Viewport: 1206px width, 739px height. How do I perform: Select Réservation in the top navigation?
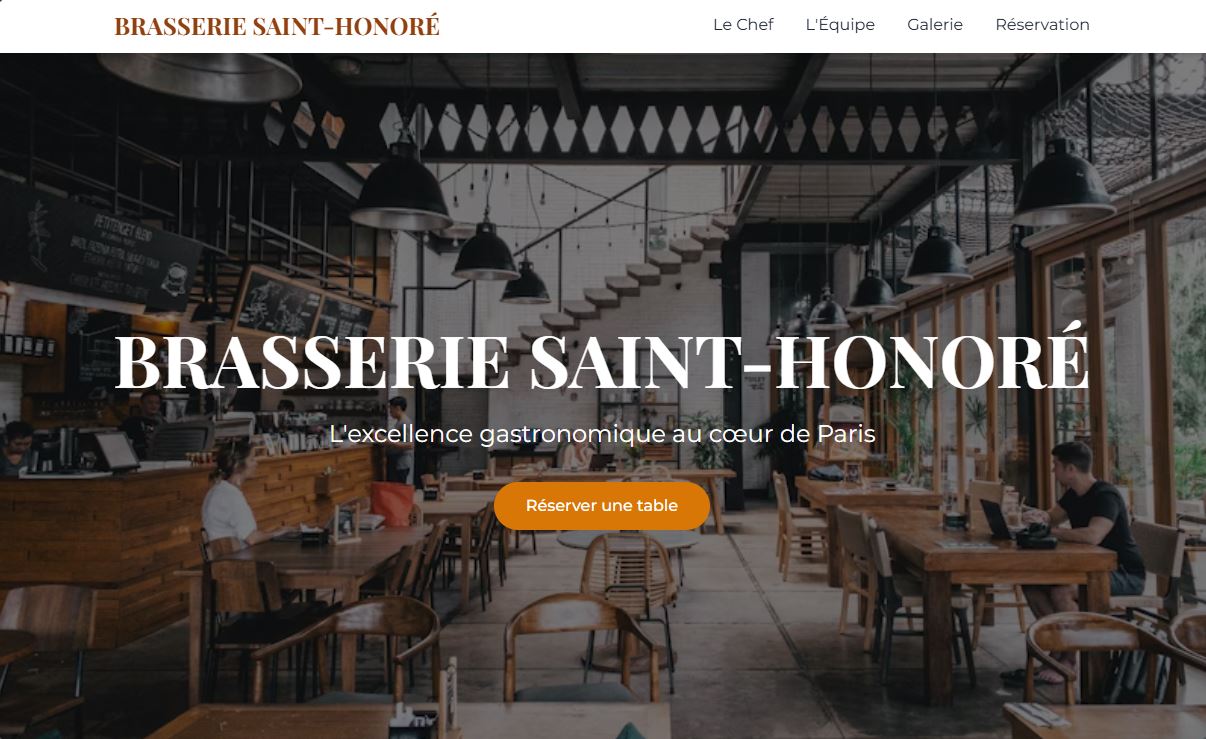pos(1042,25)
